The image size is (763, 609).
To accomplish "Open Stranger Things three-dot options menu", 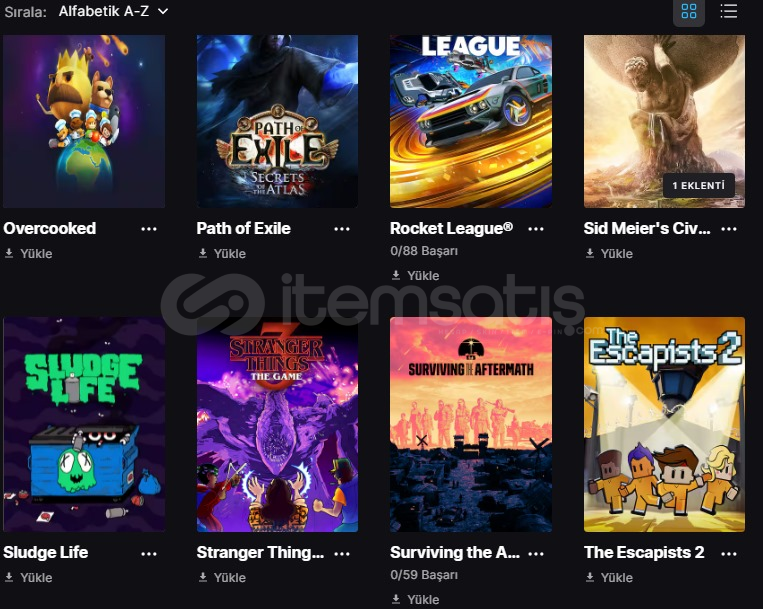I will point(342,554).
